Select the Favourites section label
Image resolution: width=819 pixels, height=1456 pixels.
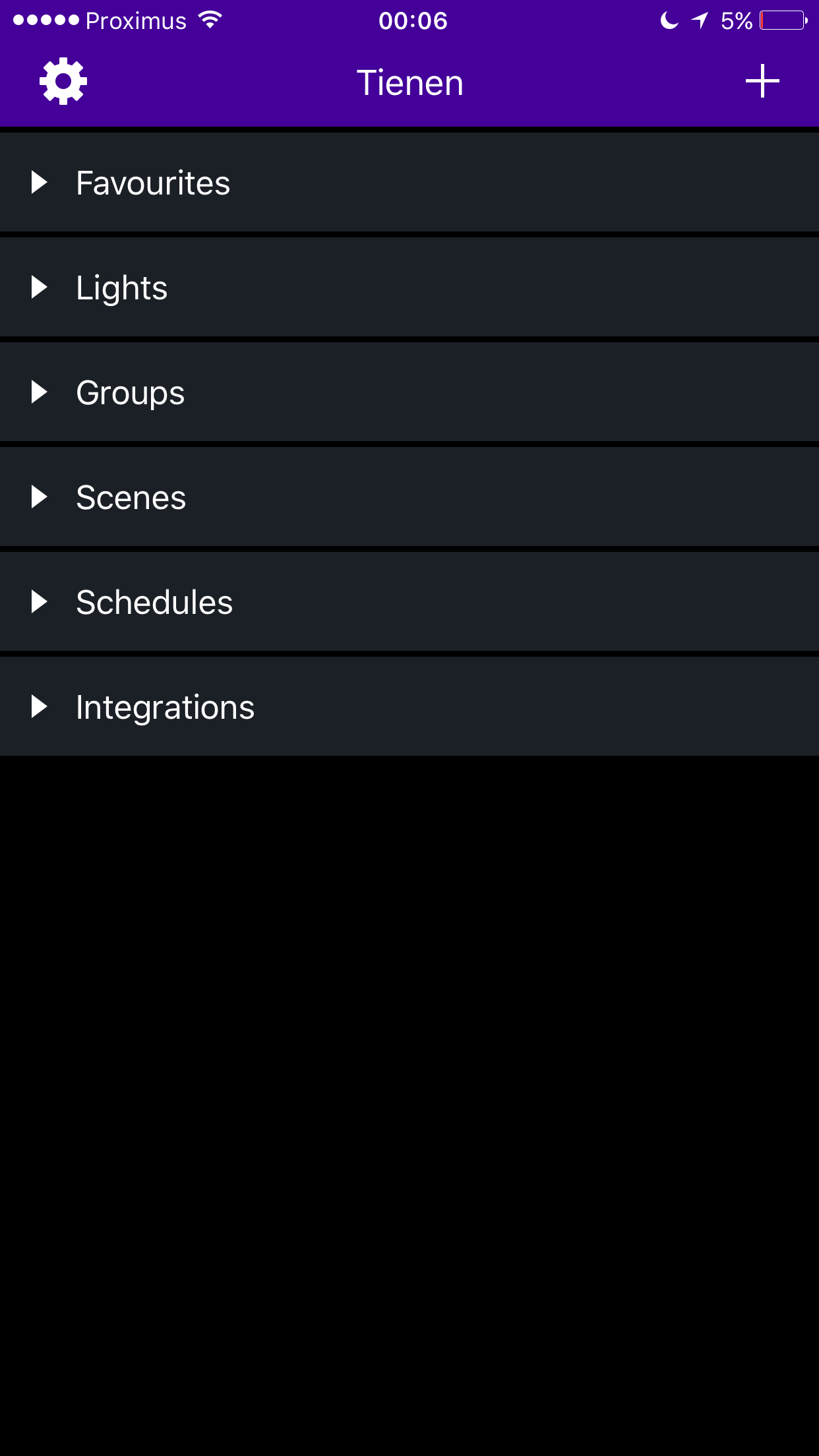pyautogui.click(x=153, y=183)
